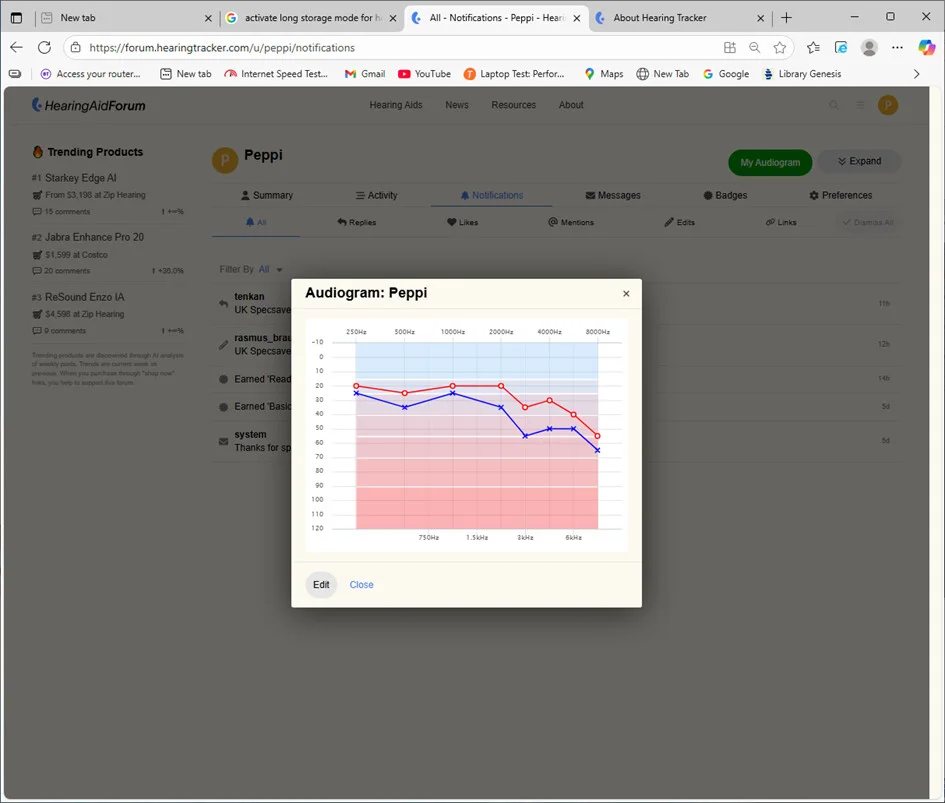Click the 8000Hz red point on the audiogram

[597, 436]
